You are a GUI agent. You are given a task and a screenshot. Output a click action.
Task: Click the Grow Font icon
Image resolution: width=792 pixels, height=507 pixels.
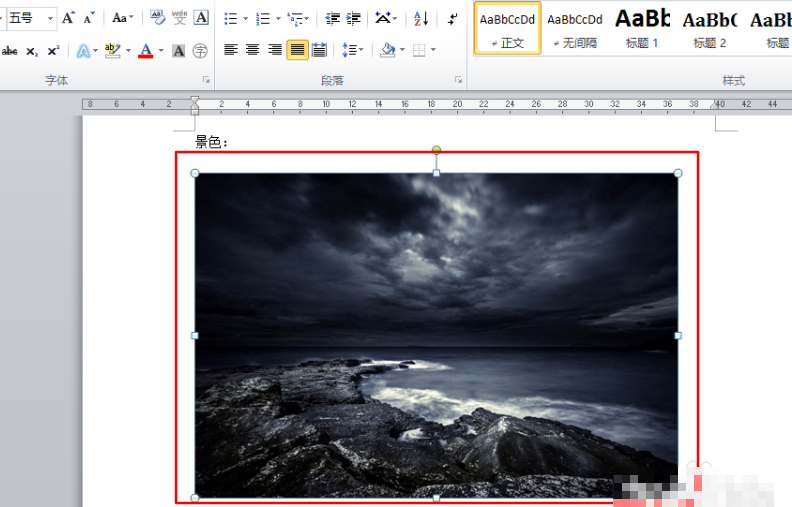coord(68,18)
